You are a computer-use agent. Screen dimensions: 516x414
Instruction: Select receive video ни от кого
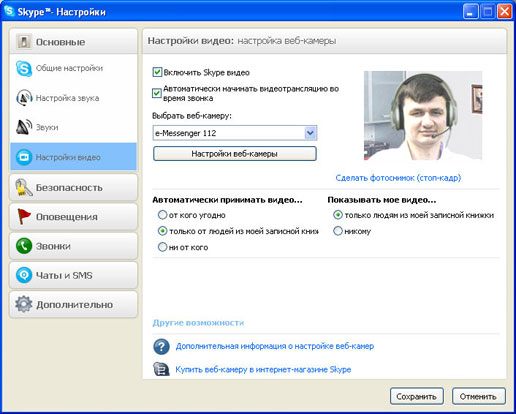(162, 247)
